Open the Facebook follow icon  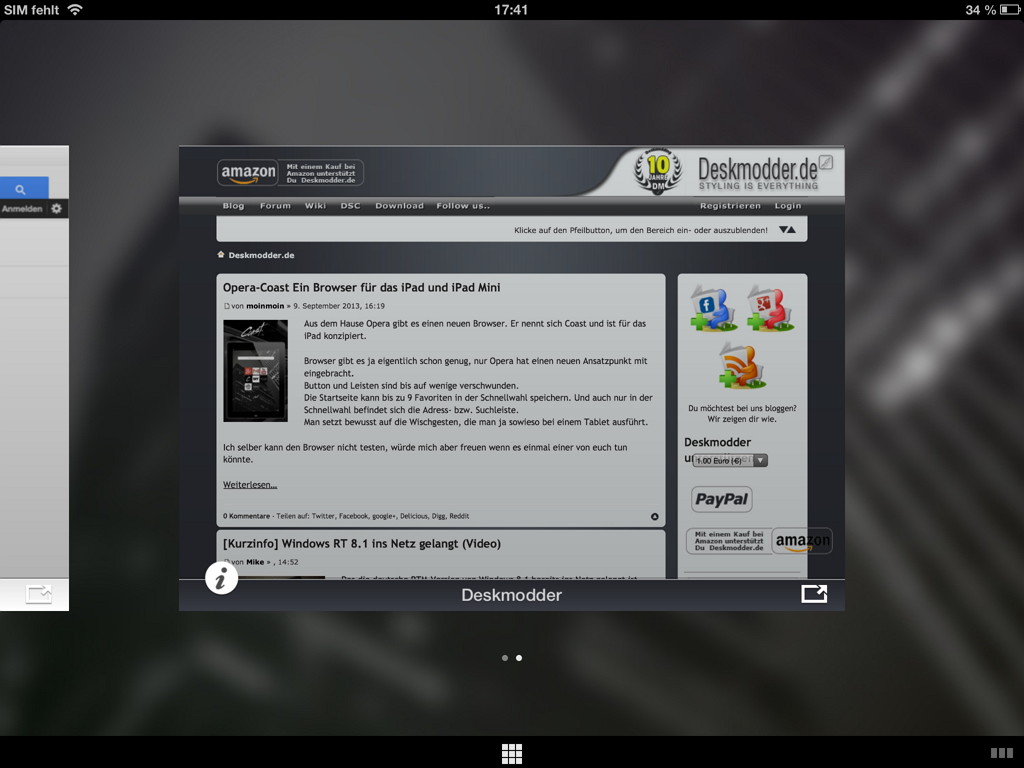[713, 306]
